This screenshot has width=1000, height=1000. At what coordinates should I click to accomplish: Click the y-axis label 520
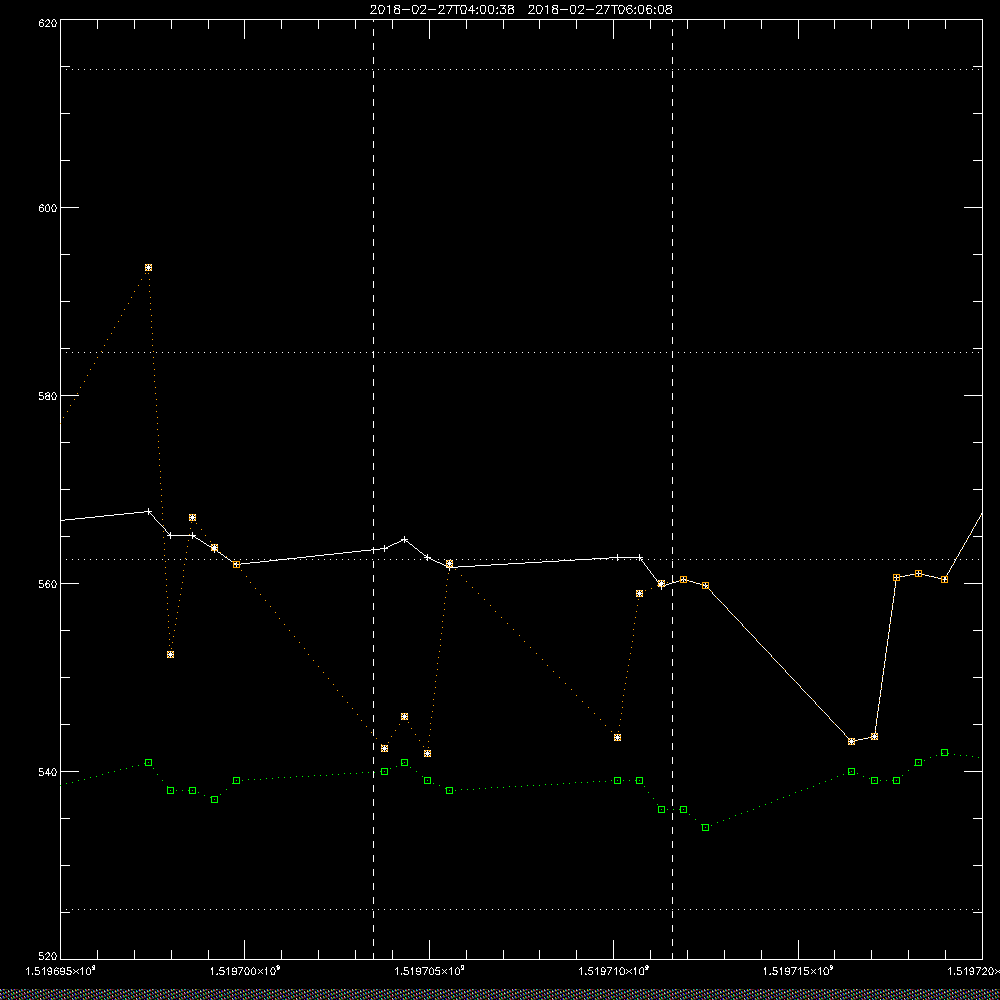coord(48,957)
